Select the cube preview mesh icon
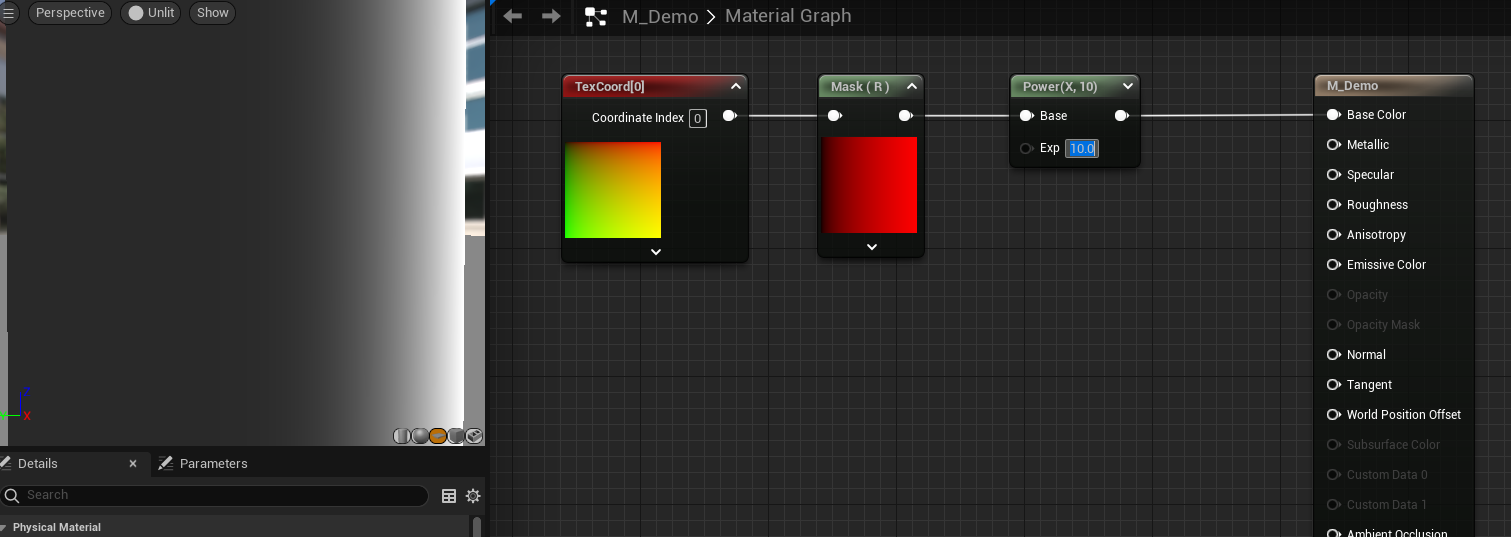The width and height of the screenshot is (1511, 537). (456, 436)
